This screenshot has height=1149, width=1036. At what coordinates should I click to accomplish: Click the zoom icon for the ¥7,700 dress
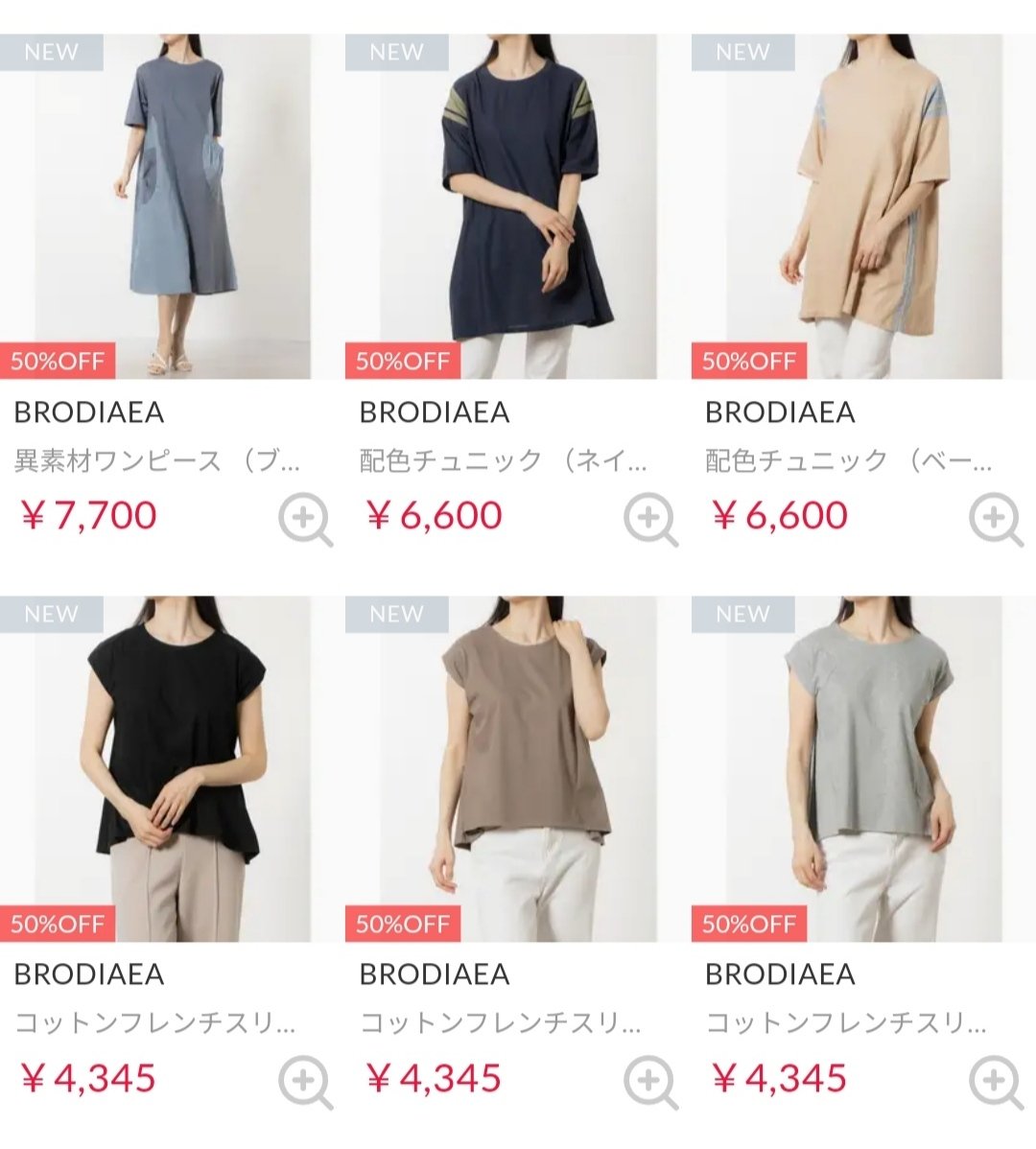(305, 520)
